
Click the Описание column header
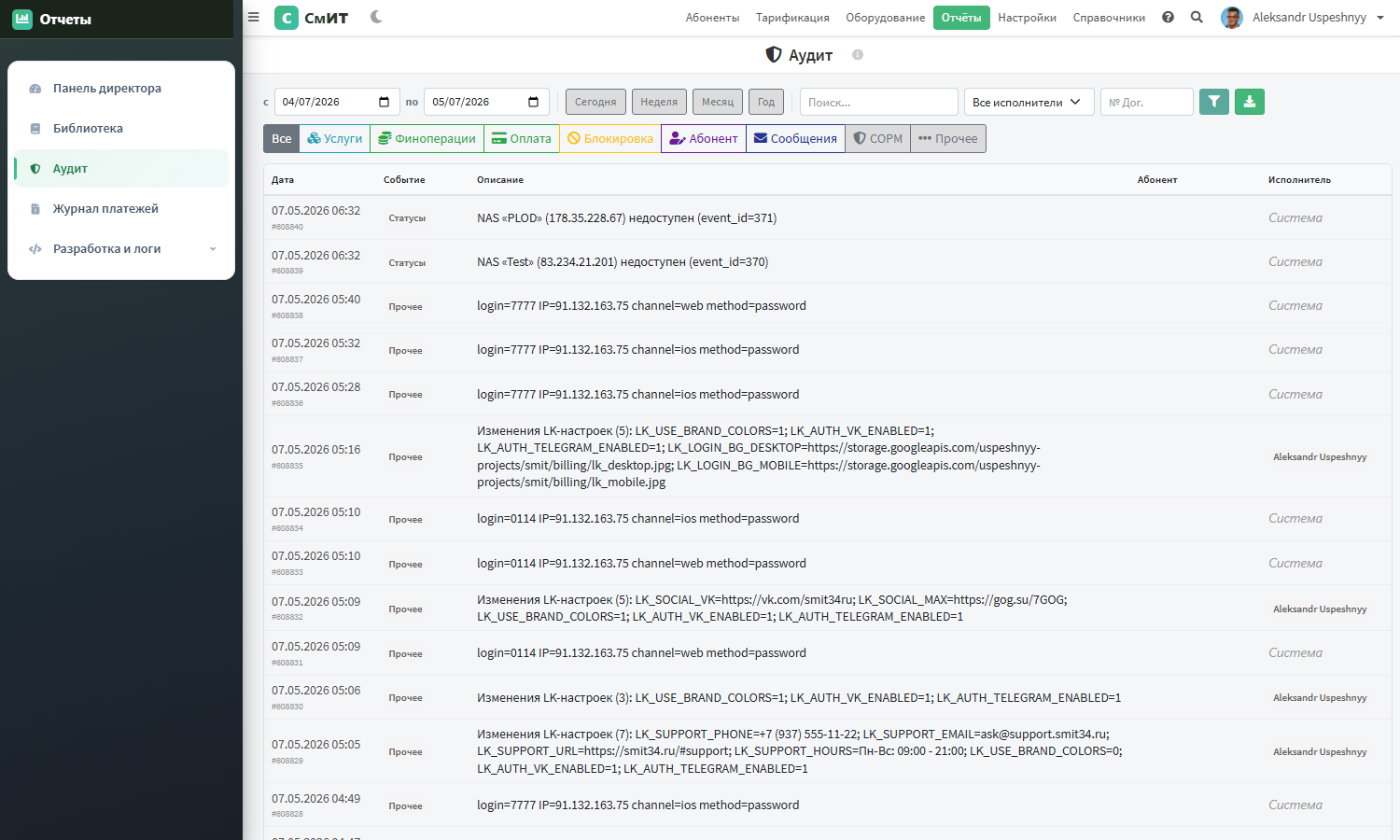coord(500,180)
